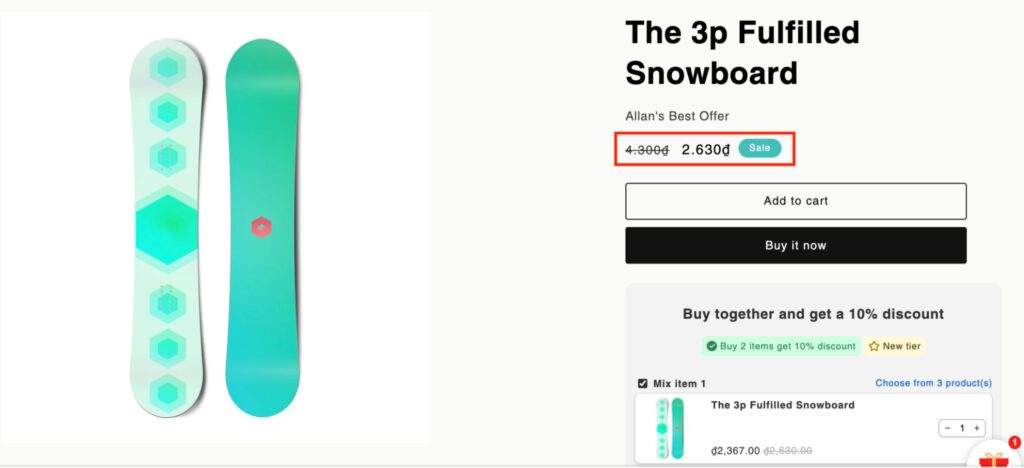Image resolution: width=1024 pixels, height=468 pixels.
Task: Click the quantity field showing 1
Action: click(x=962, y=428)
